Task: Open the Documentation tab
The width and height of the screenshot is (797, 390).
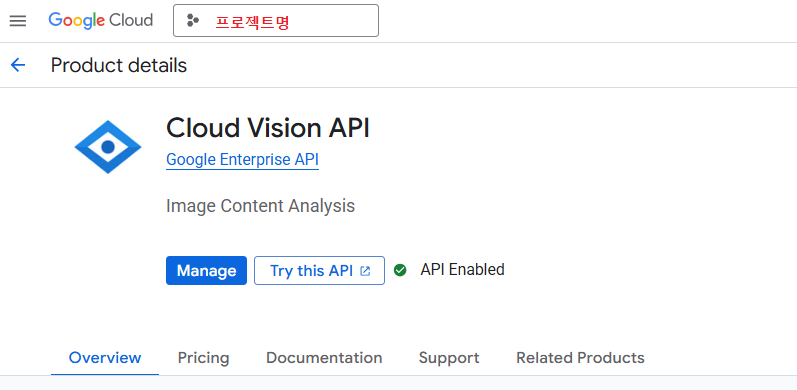Action: tap(324, 358)
